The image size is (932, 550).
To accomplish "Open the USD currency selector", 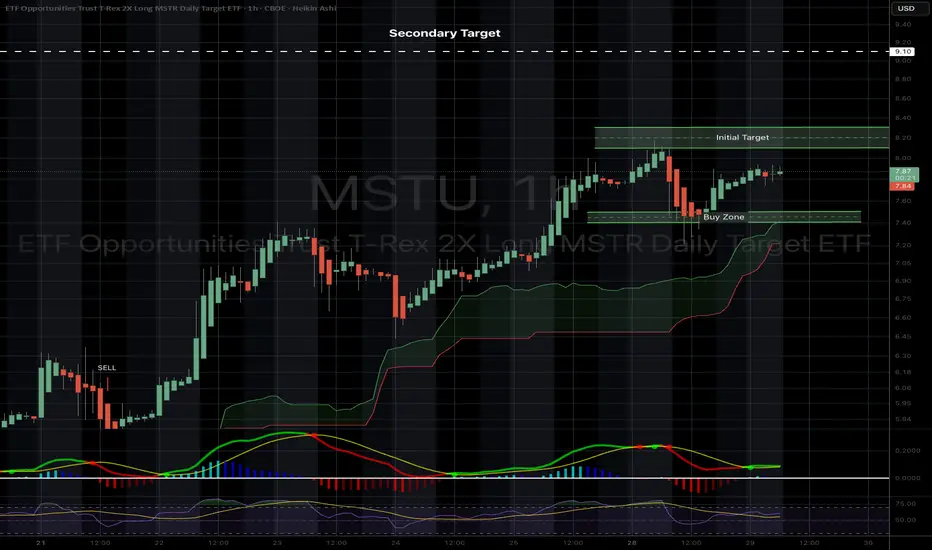I will point(905,8).
